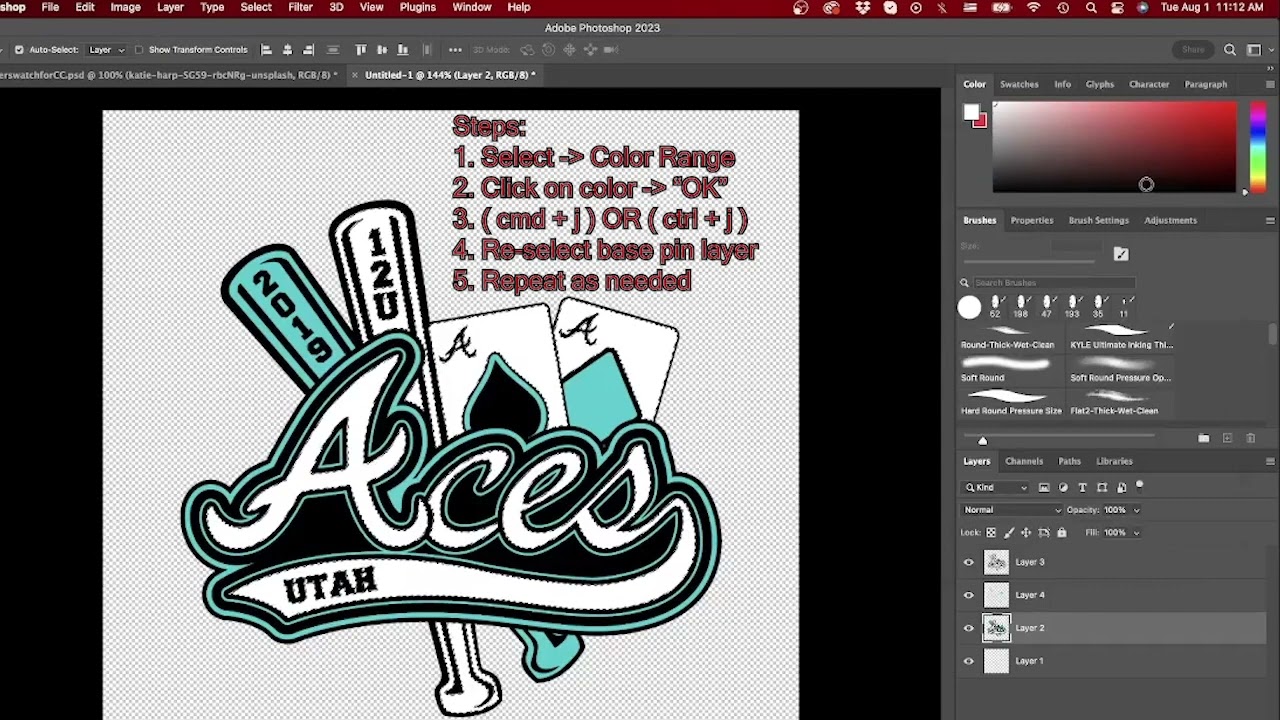Screen dimensions: 1280x720
Task: Open the Opacity slider arrow
Action: pyautogui.click(x=1136, y=510)
